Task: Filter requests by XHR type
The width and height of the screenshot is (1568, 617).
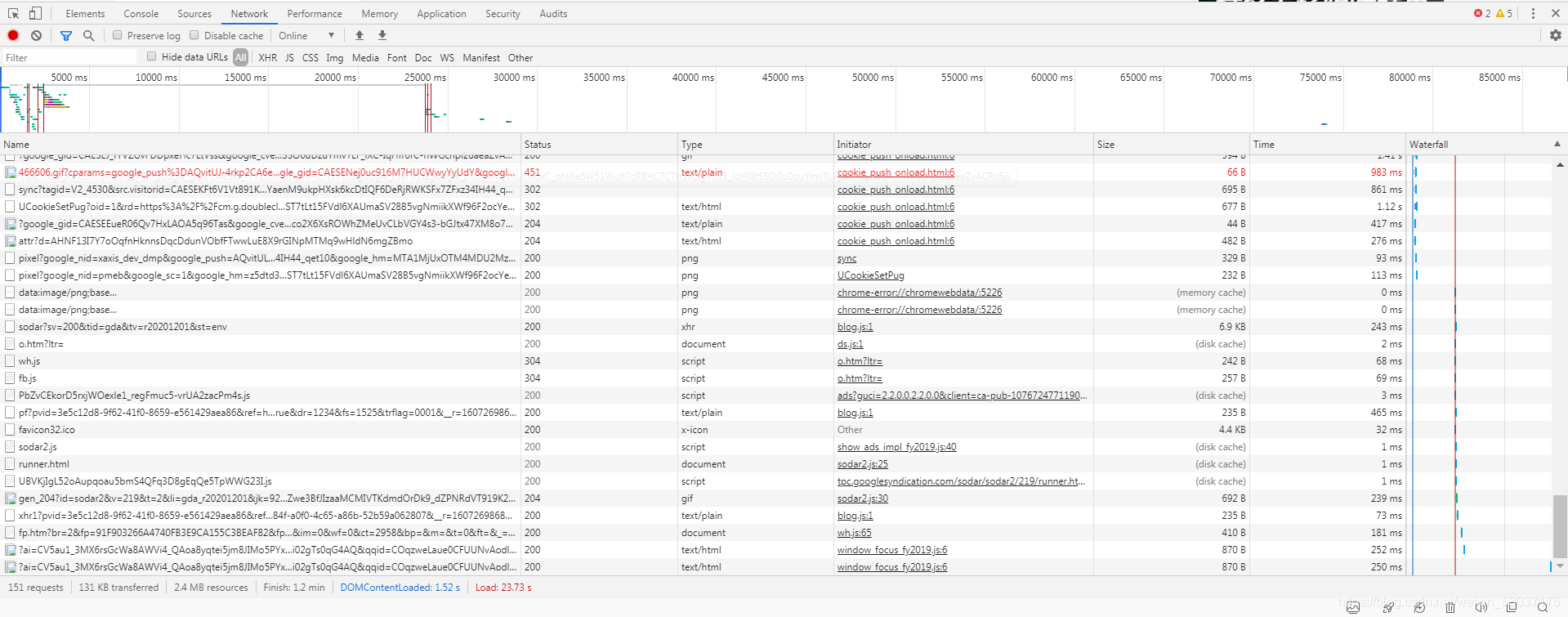Action: [267, 58]
